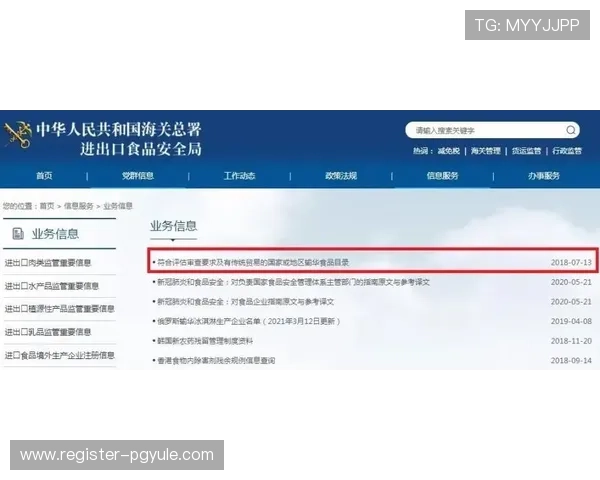Open sidebar item 进出口水产品监管重要信息

pyautogui.click(x=52, y=286)
